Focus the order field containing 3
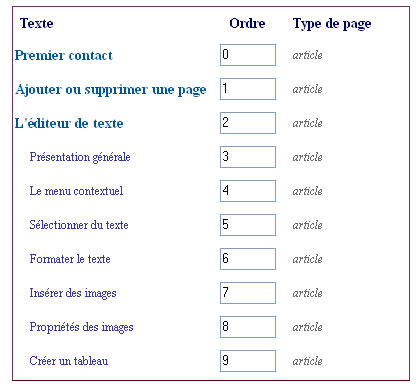The image size is (419, 386). pyautogui.click(x=248, y=157)
